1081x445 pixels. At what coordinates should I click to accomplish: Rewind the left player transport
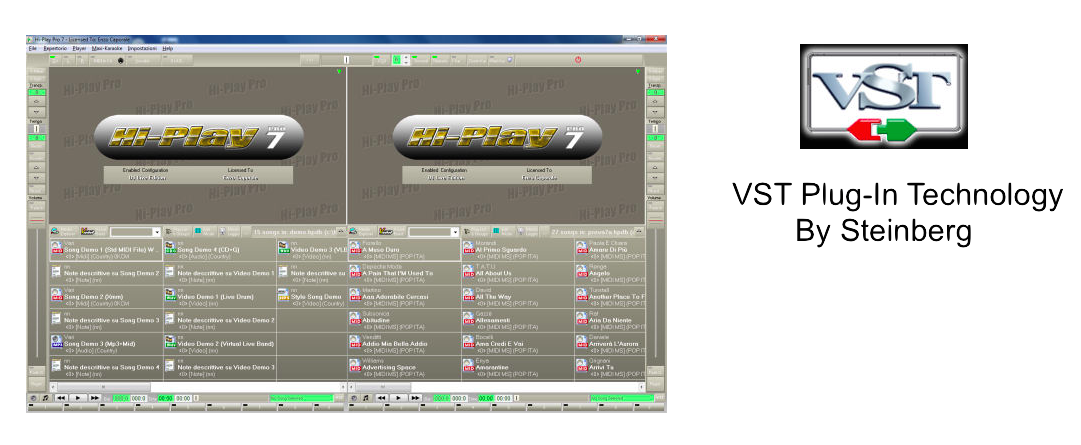coord(61,398)
